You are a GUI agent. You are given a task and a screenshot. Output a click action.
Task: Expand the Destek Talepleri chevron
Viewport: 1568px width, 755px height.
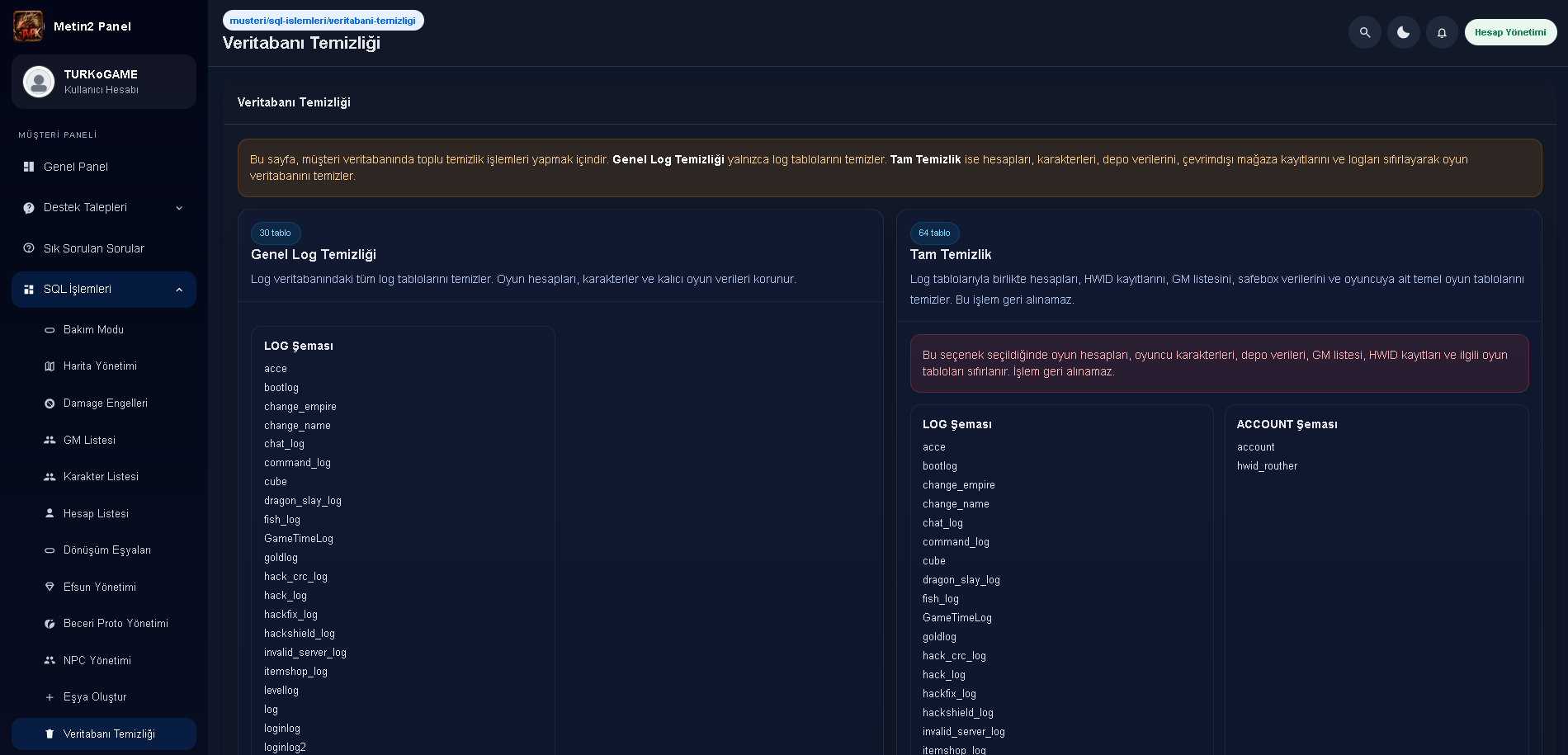(179, 208)
